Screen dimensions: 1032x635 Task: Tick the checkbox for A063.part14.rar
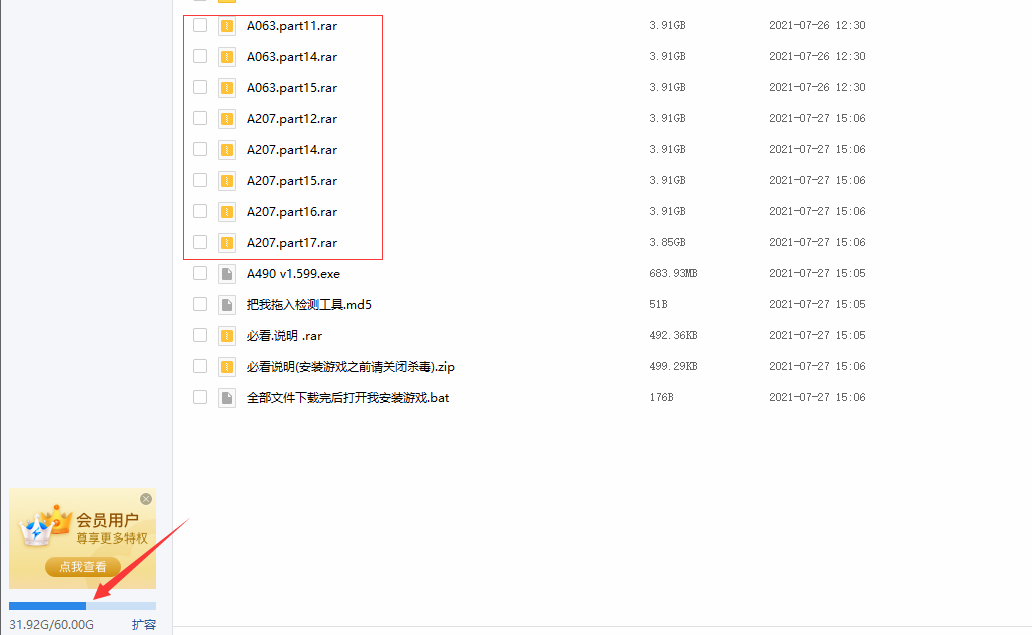tap(200, 56)
